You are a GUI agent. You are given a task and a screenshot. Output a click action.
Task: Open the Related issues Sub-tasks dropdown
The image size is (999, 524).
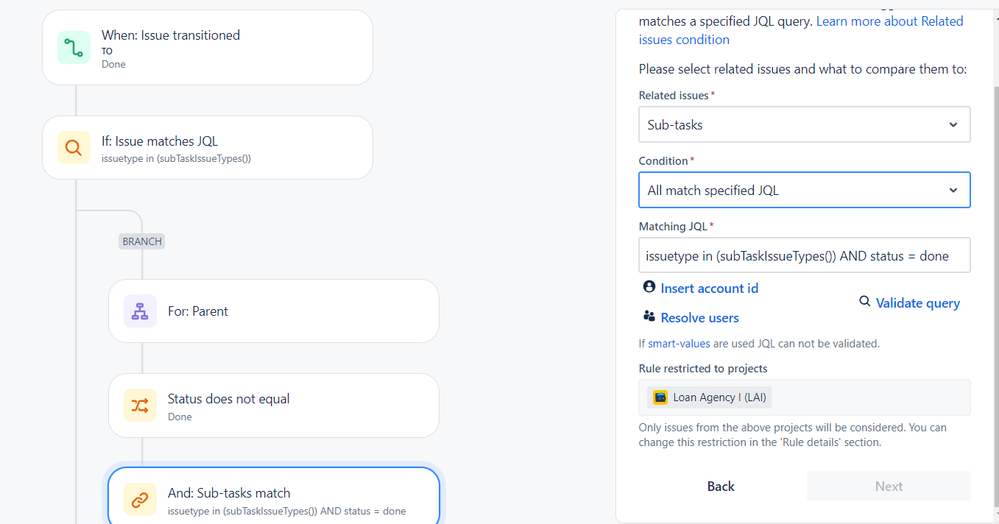click(x=804, y=124)
